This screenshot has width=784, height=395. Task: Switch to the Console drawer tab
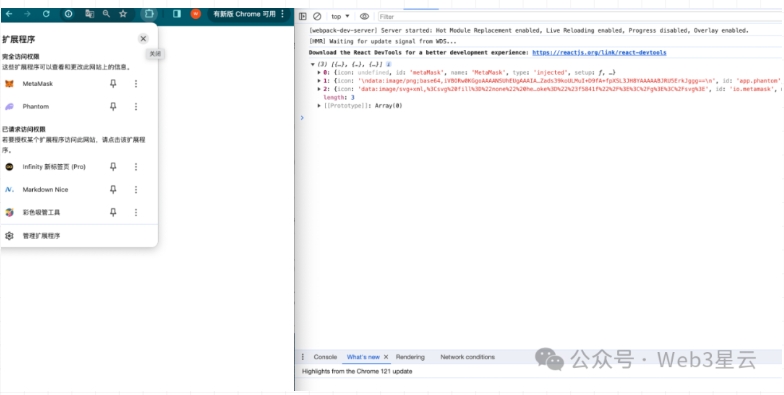[325, 357]
